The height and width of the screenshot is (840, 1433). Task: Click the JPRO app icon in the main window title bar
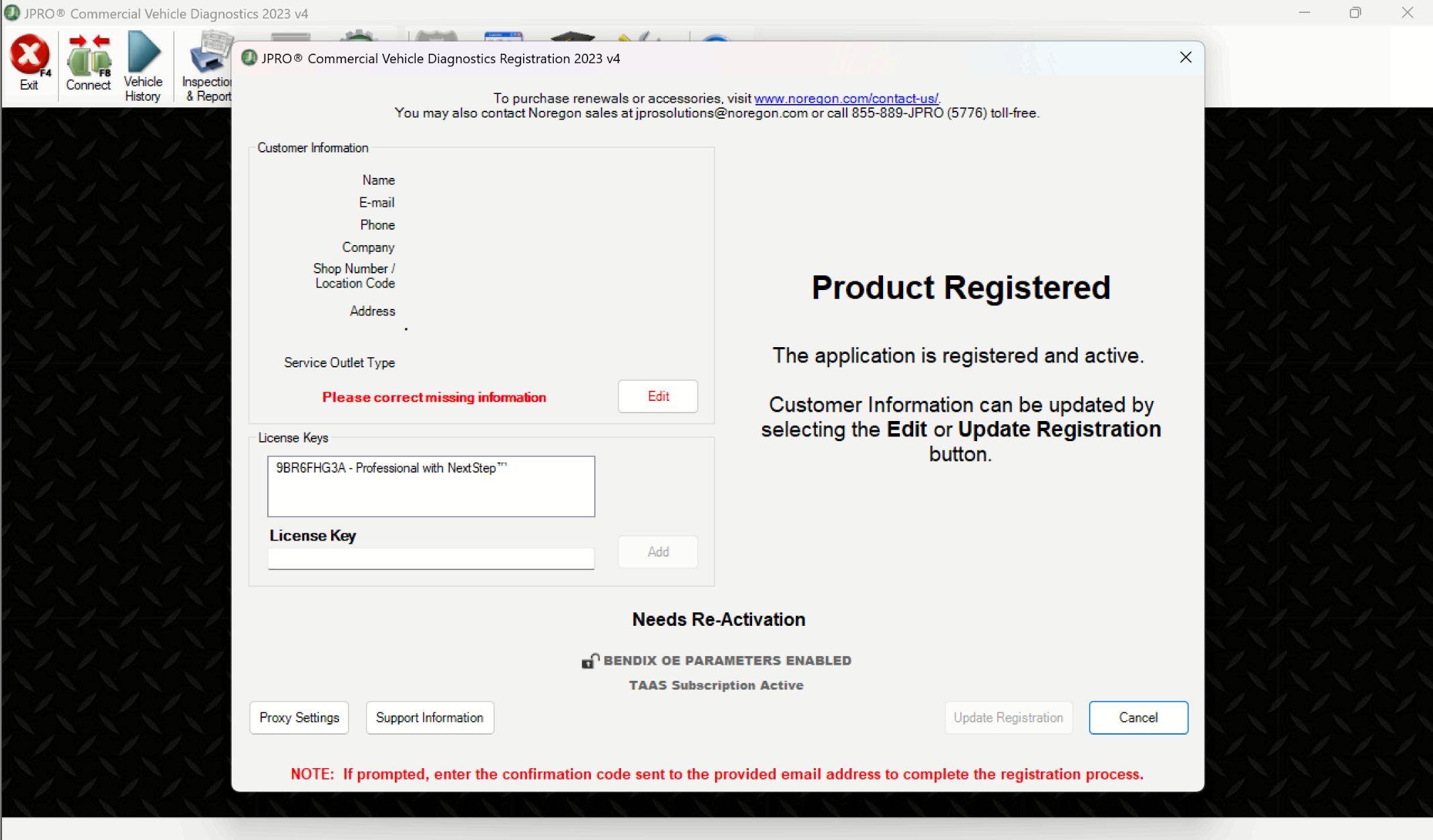[x=12, y=13]
